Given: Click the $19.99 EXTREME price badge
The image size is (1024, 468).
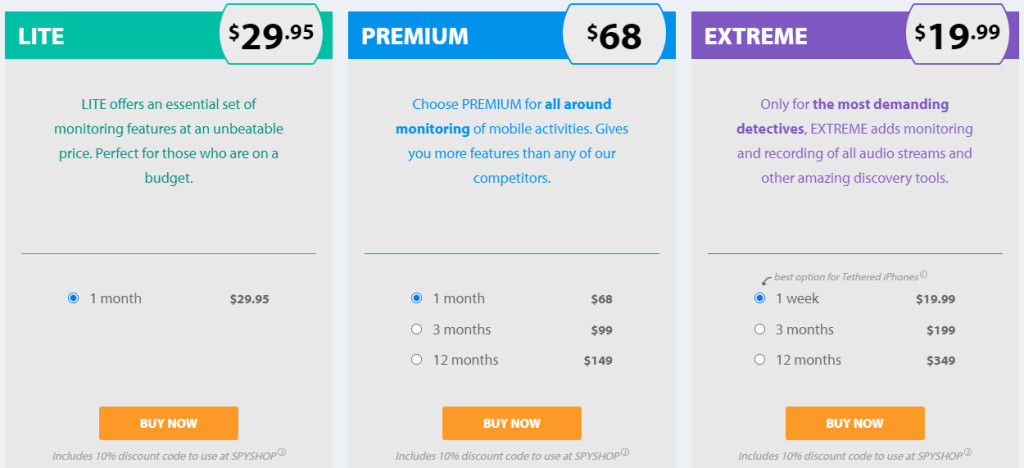Looking at the screenshot, I should tap(957, 35).
